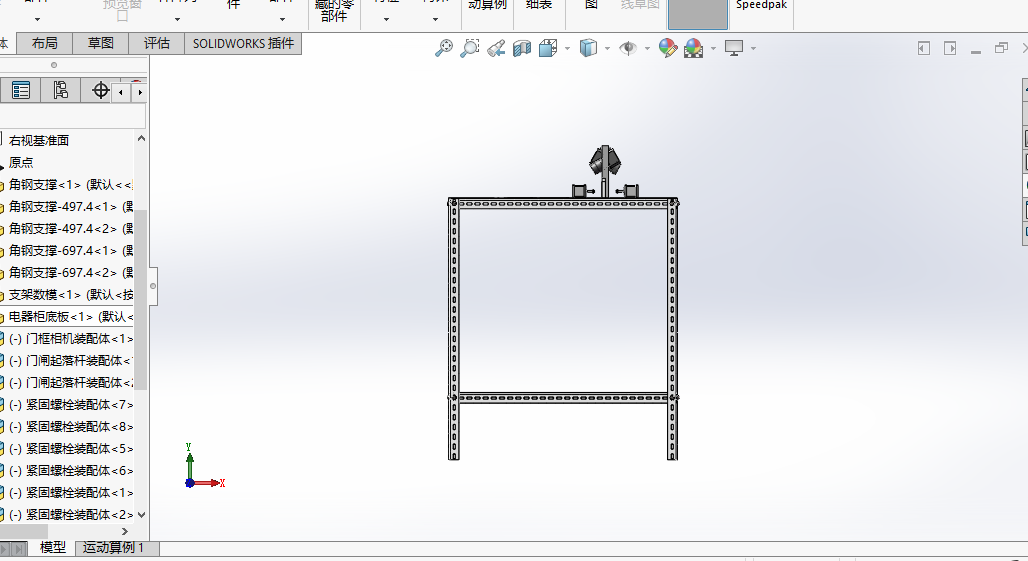Click the feature tree filter input field

click(72, 117)
